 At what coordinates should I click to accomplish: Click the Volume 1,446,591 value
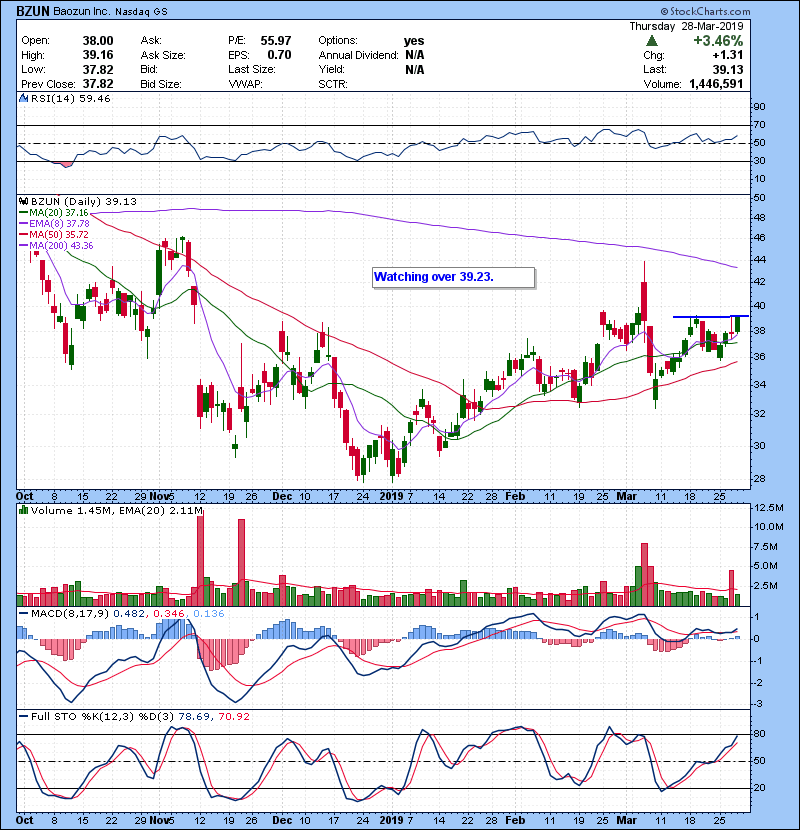716,84
